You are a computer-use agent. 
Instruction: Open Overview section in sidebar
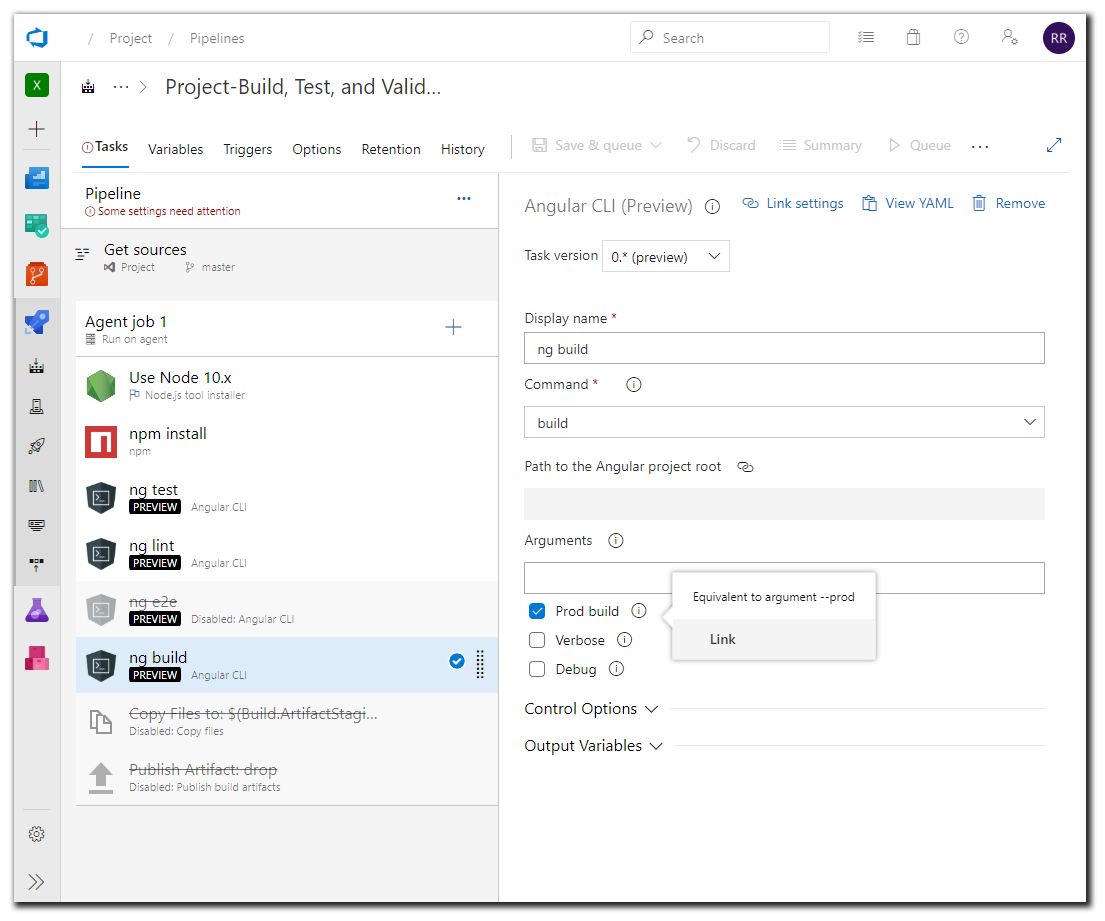point(37,178)
